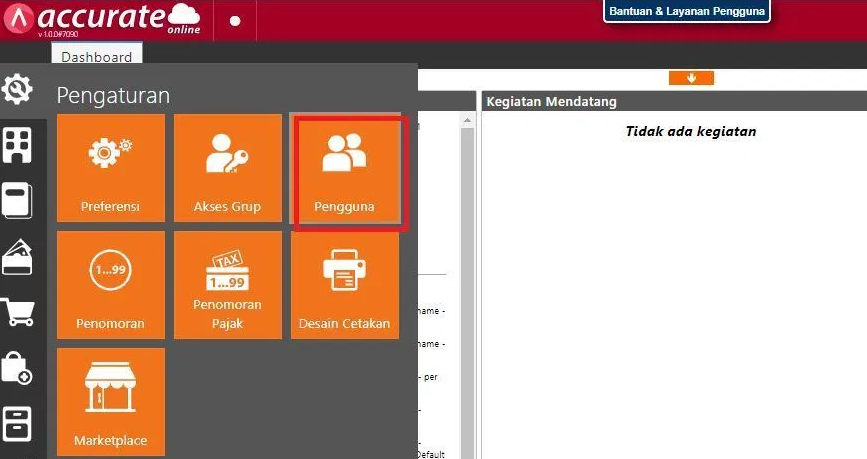Click the building company icon in sidebar
Screen dimensions: 867x459
pos(17,145)
